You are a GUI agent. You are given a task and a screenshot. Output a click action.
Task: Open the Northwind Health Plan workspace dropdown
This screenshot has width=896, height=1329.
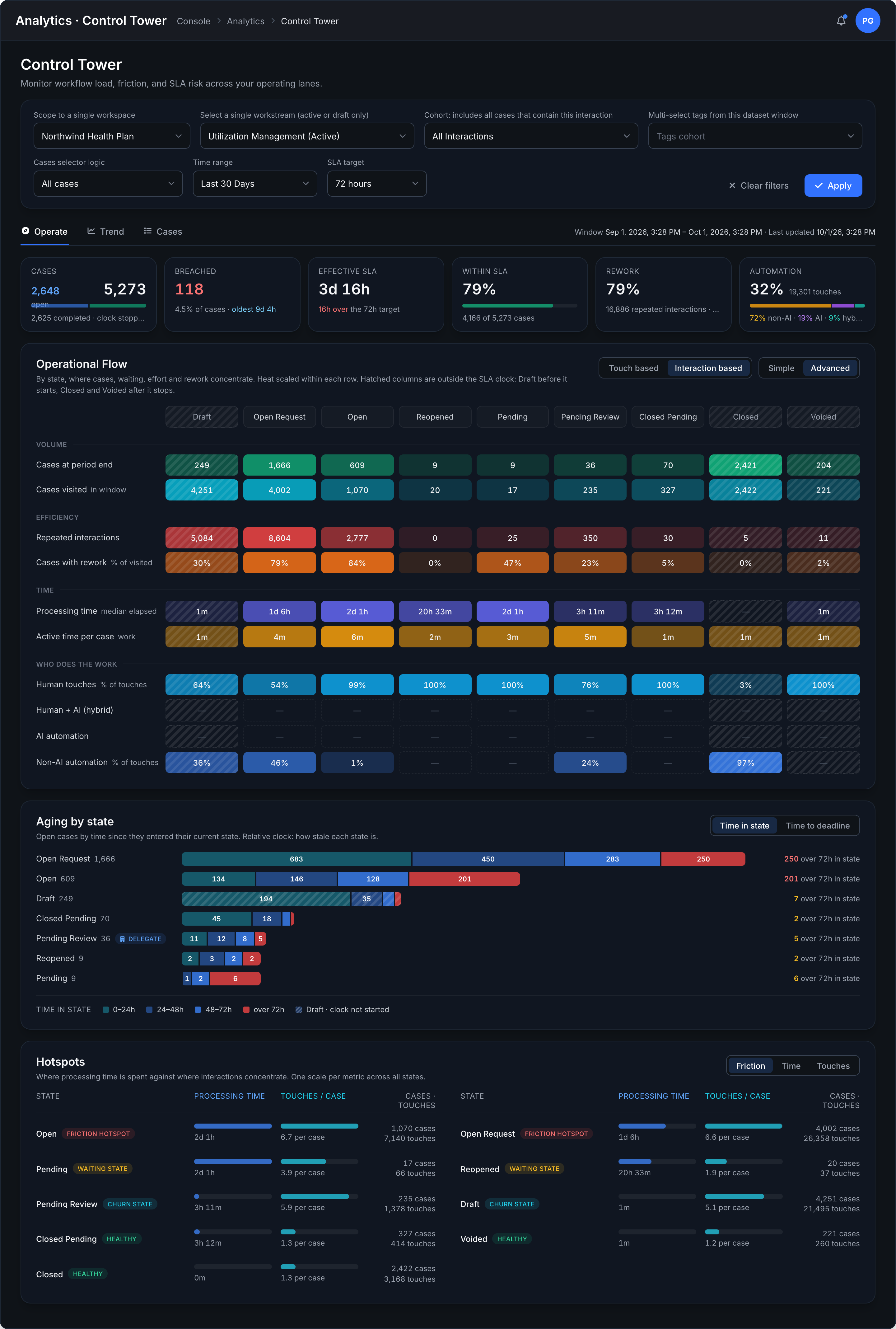click(111, 136)
